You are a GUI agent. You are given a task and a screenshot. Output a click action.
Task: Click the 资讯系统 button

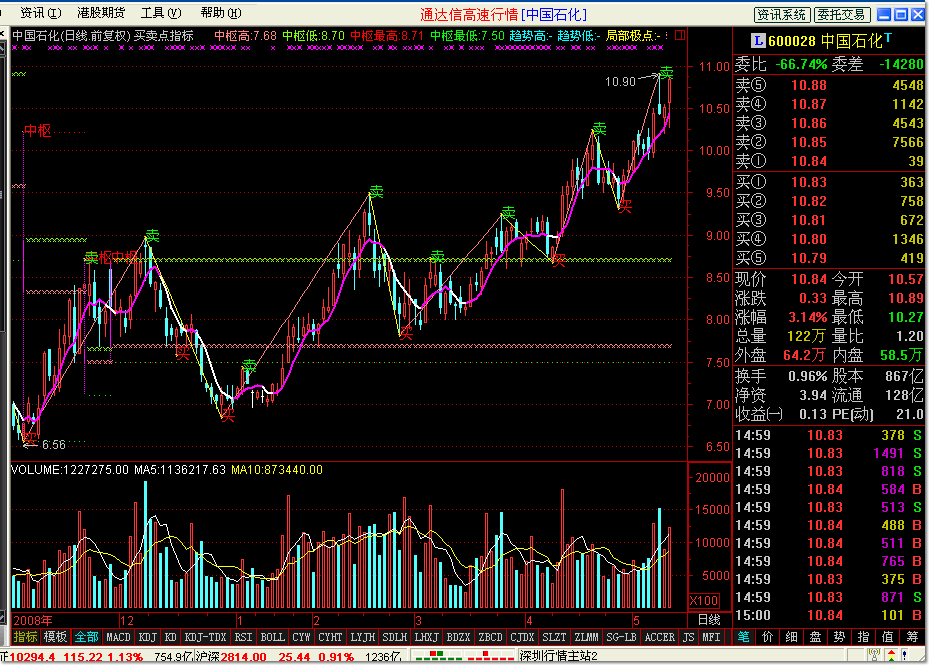781,14
